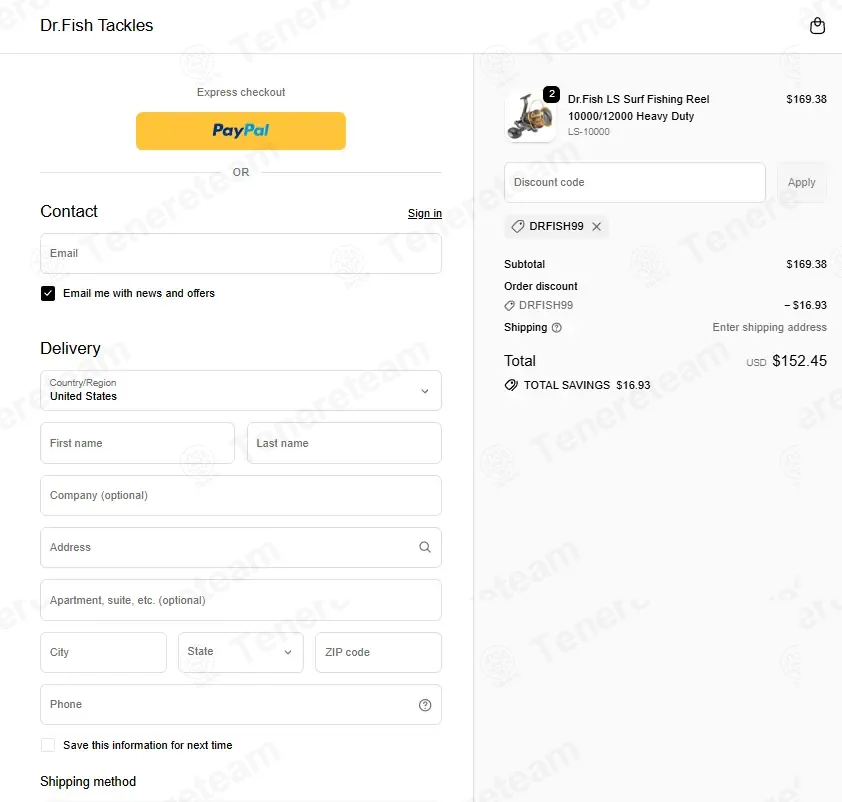
Task: Click the address search magnifier icon
Action: coord(425,547)
